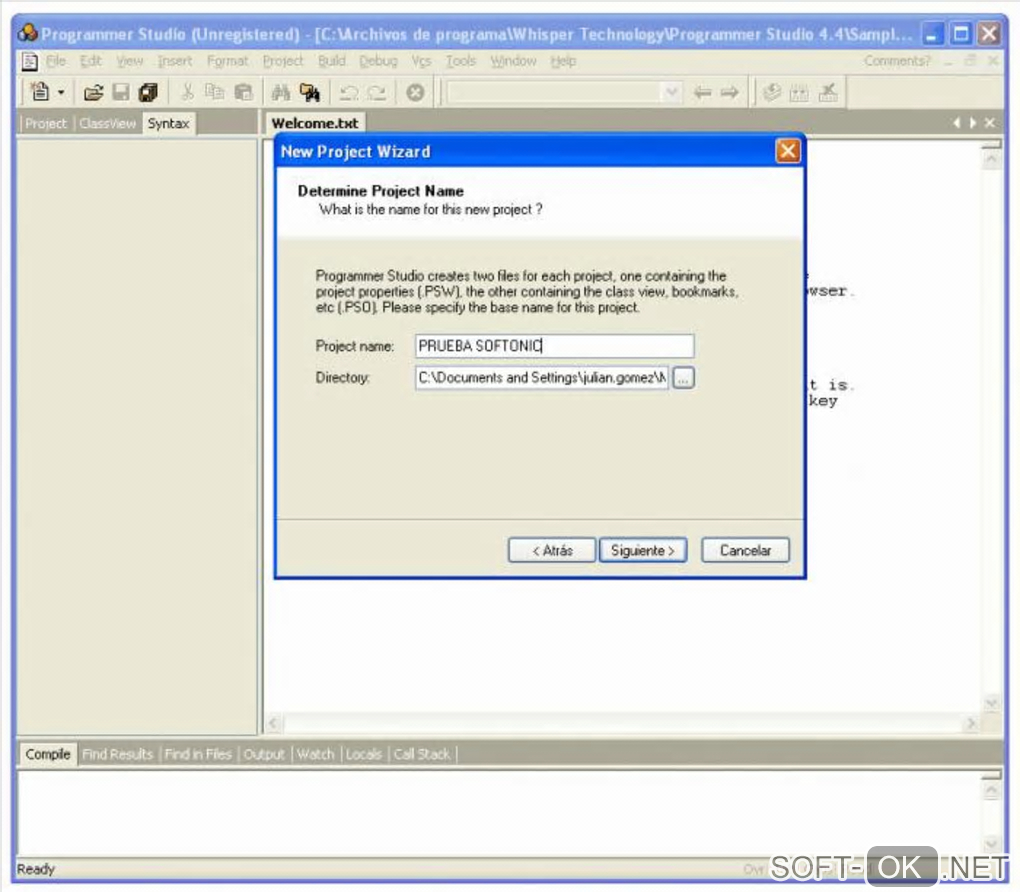Click editor vertical scrollbar down arrow
Screen dimensions: 1020x892
(991, 703)
